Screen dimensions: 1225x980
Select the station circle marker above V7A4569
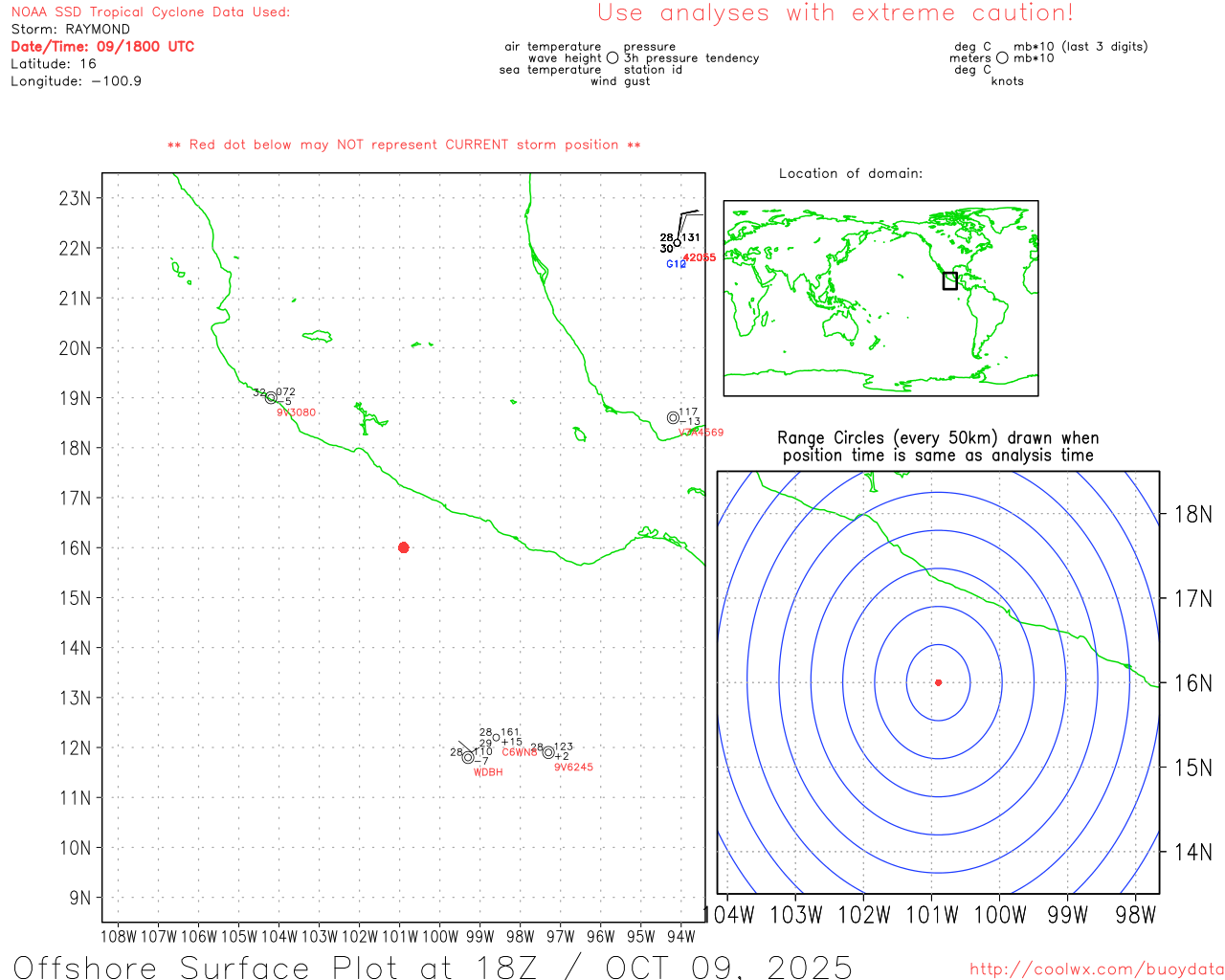click(x=673, y=417)
